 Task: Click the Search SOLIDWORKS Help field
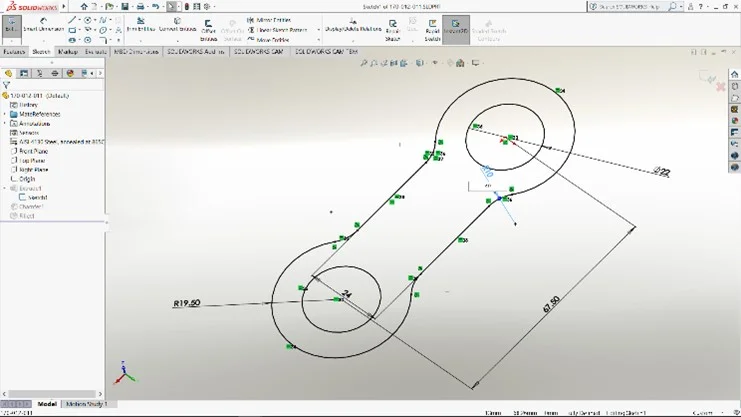click(x=630, y=6)
